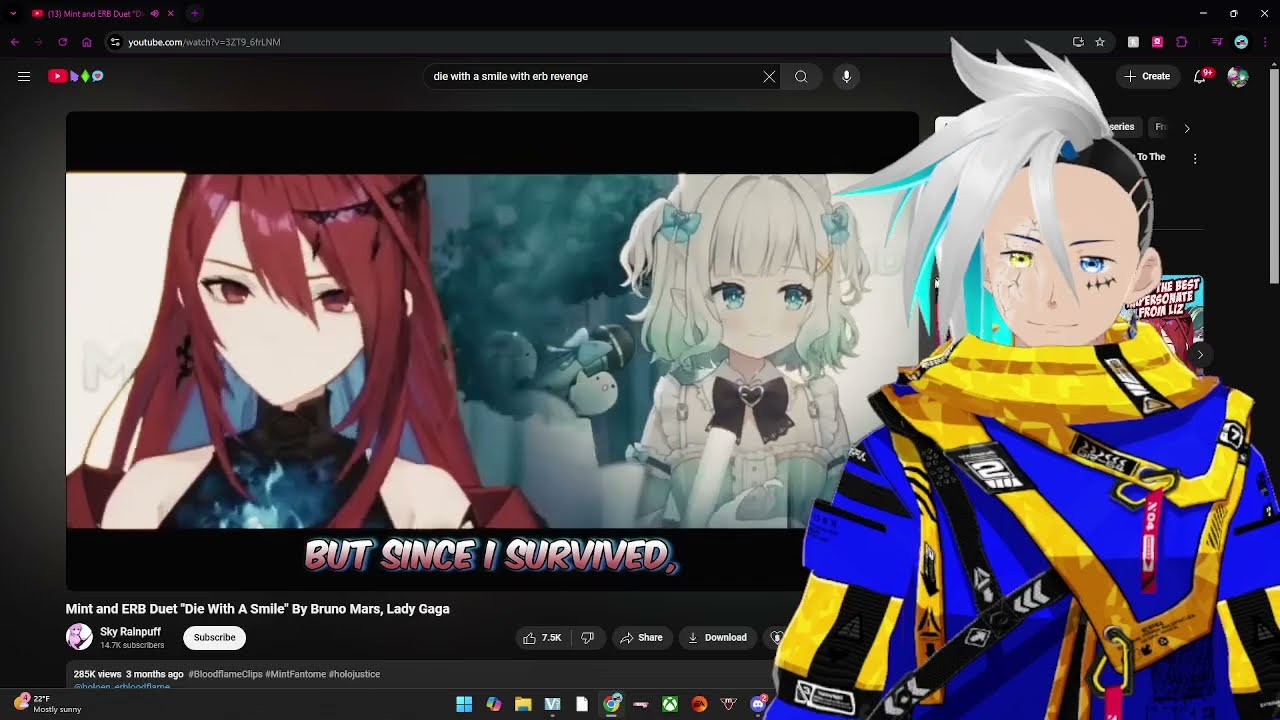
Task: Open the EA app from the taskbar
Action: [699, 704]
